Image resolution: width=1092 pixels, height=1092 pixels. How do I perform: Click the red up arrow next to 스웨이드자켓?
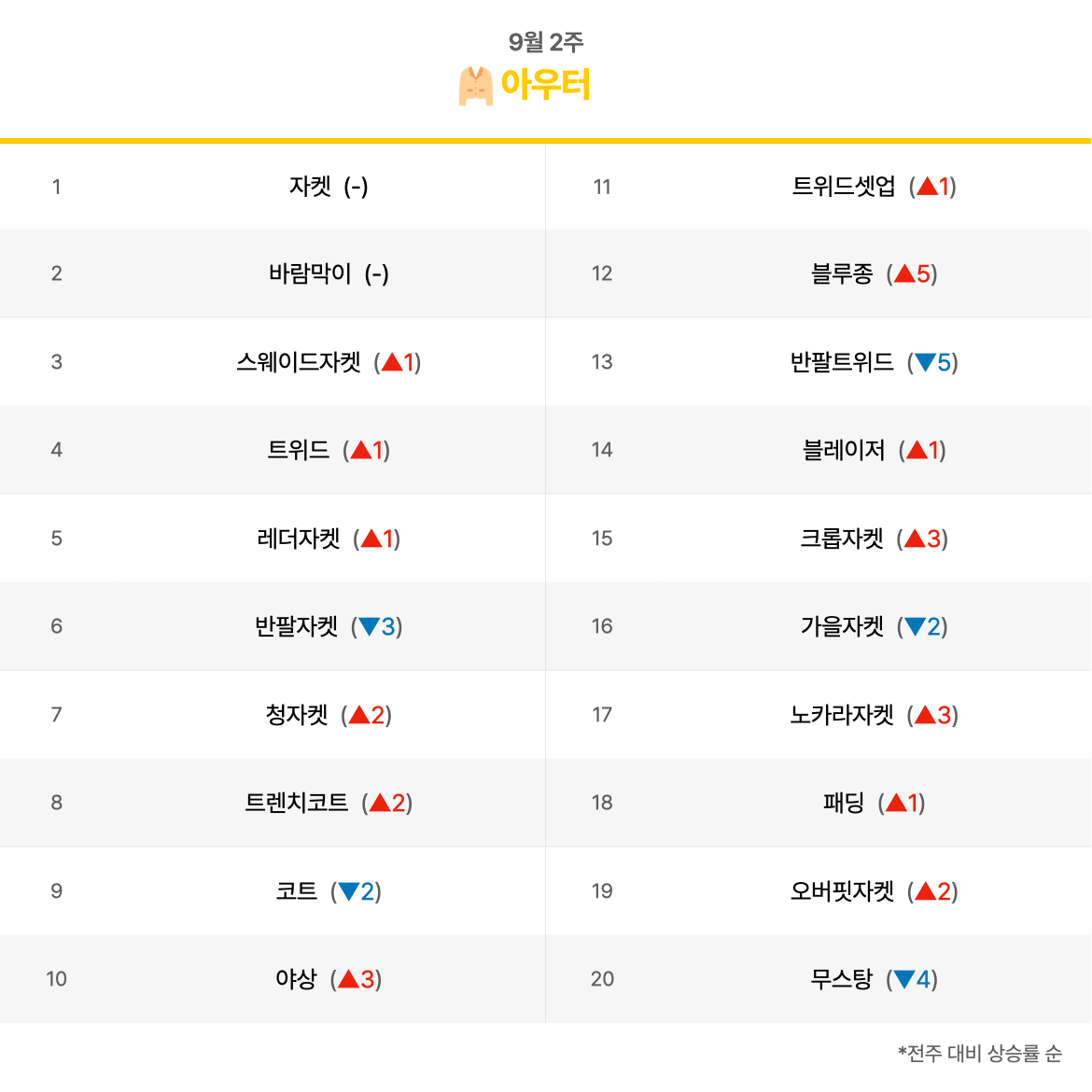[x=392, y=361]
